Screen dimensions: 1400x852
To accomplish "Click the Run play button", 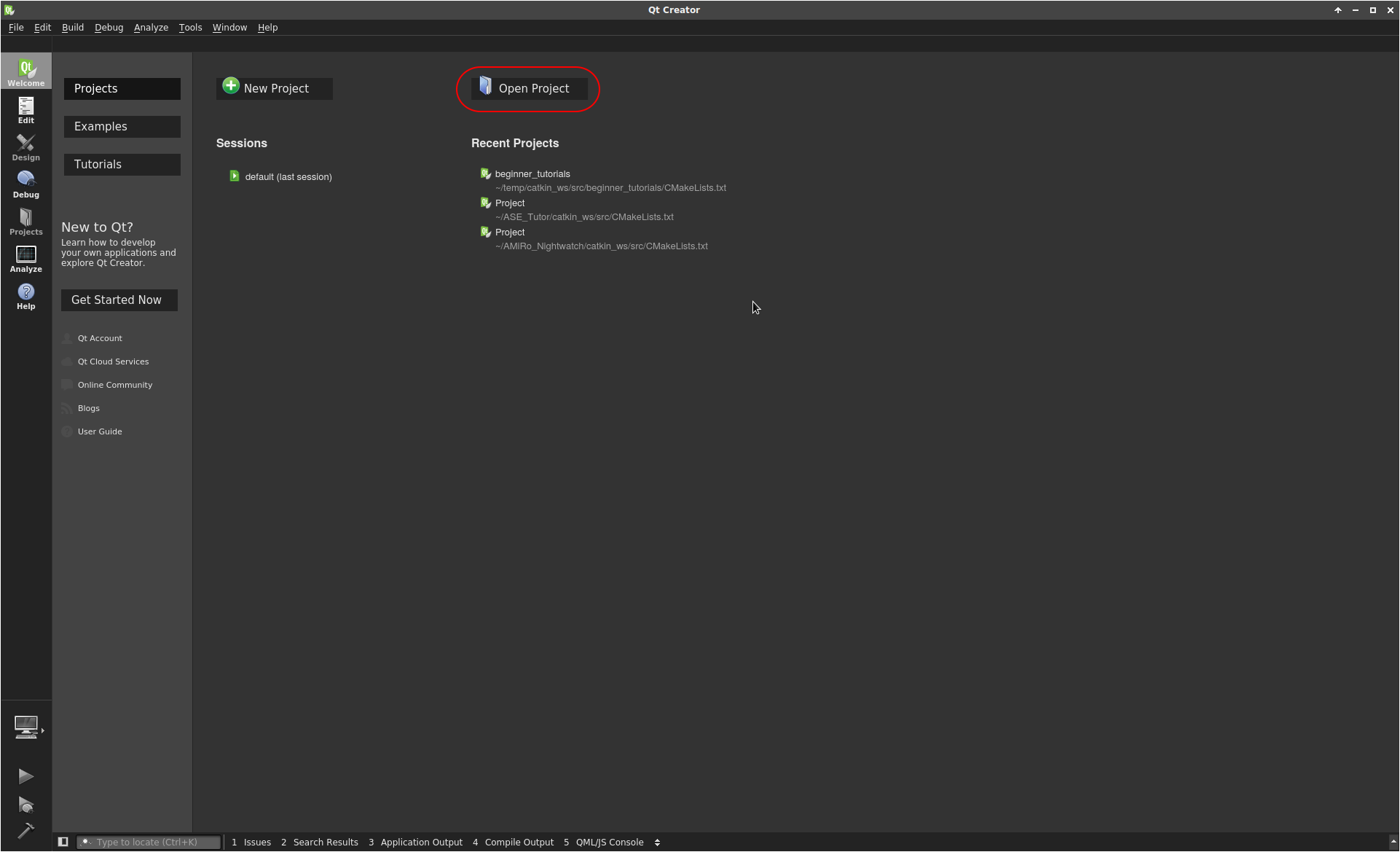I will [x=25, y=776].
